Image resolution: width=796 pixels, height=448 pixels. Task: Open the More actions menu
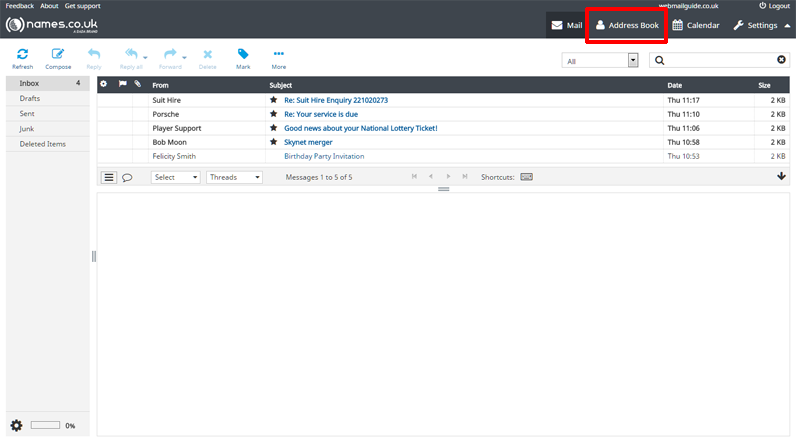(x=279, y=58)
